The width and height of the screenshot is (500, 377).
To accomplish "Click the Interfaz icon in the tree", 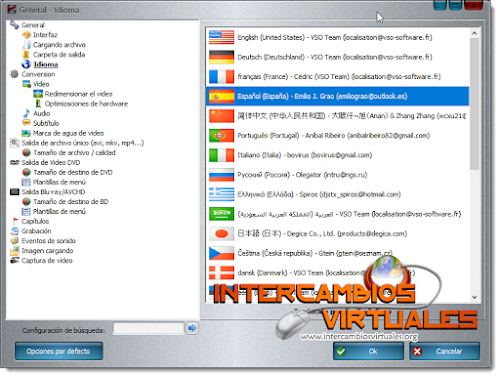I will (26, 35).
